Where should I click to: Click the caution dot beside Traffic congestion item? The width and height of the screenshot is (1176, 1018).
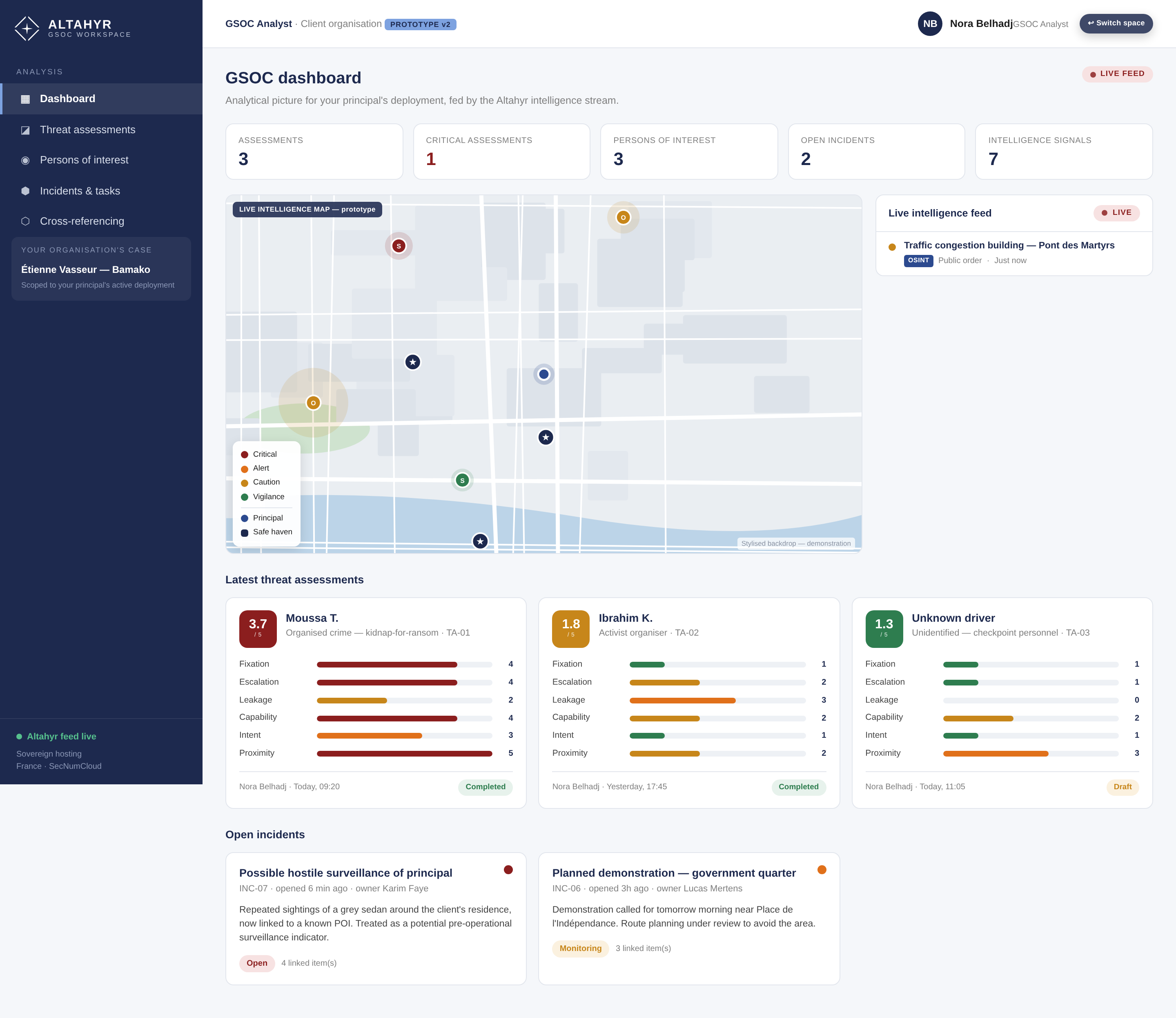coord(892,247)
